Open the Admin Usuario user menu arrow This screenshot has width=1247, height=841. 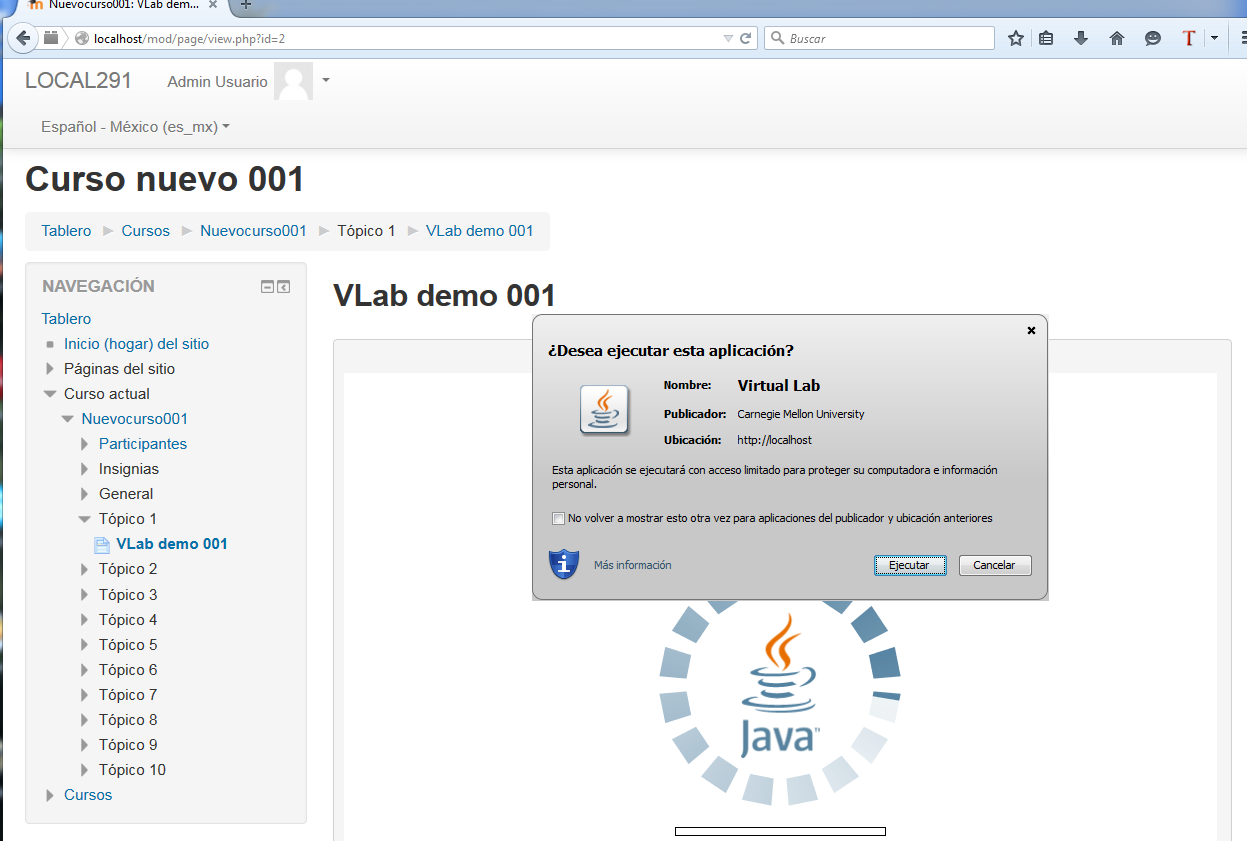[x=326, y=80]
